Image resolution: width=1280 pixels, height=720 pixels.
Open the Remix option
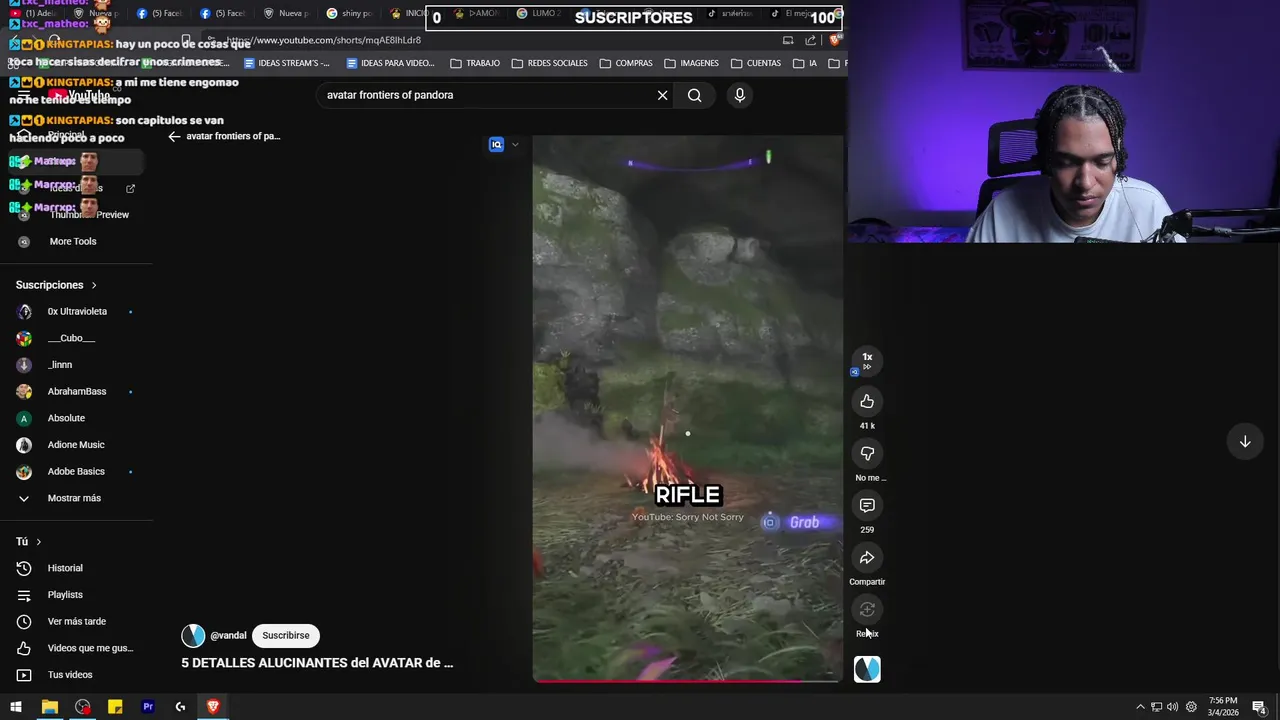pyautogui.click(x=867, y=609)
